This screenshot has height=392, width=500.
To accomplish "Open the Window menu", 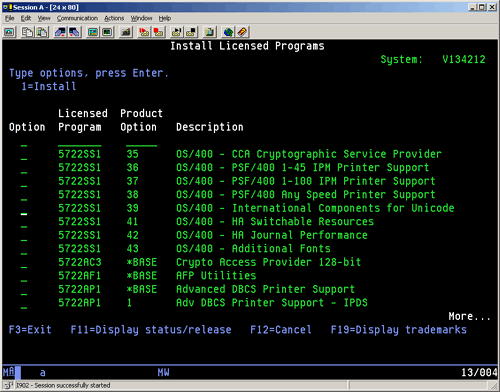I will [141, 18].
